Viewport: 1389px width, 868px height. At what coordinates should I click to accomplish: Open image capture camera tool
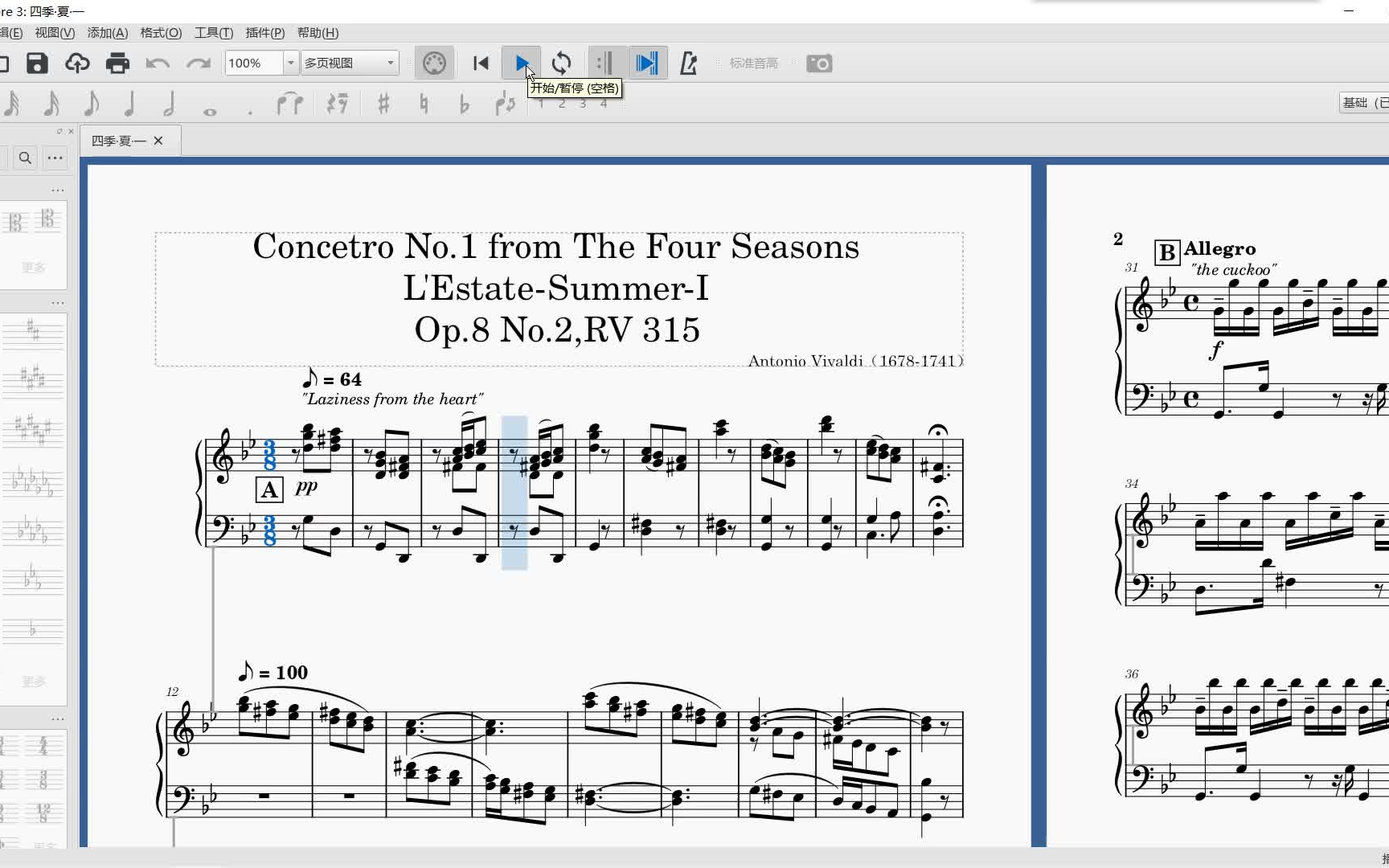[819, 63]
